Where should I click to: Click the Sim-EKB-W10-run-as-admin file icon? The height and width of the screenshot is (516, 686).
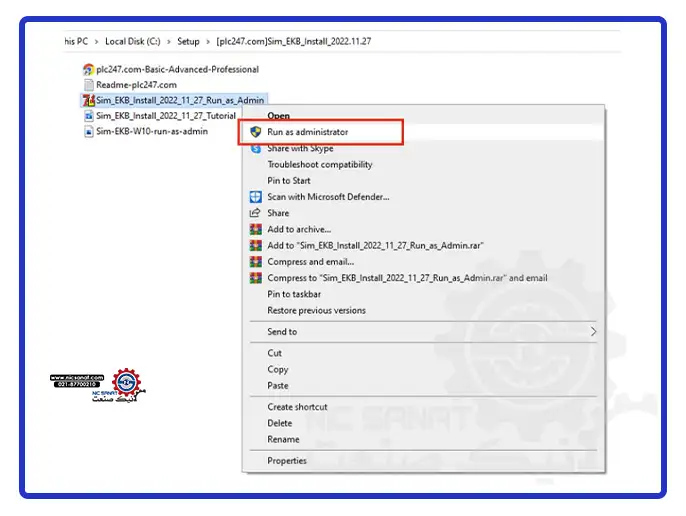coord(89,131)
